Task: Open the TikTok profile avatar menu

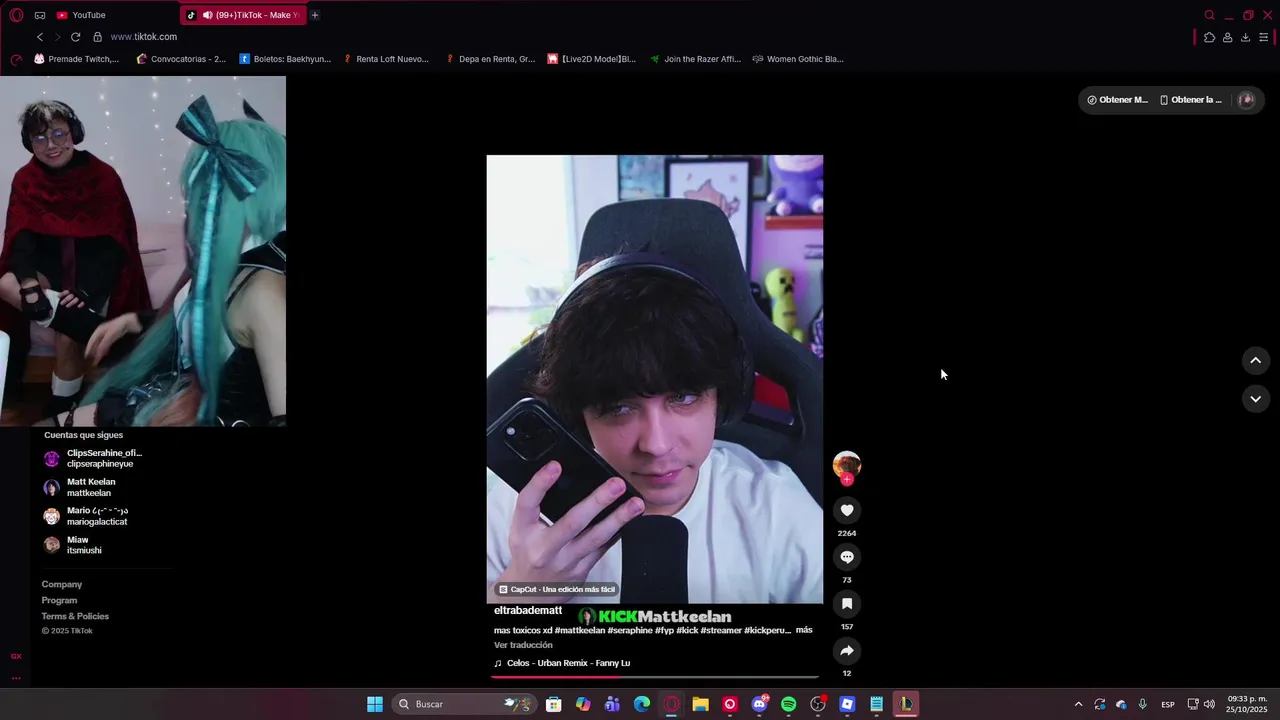Action: (x=1246, y=100)
